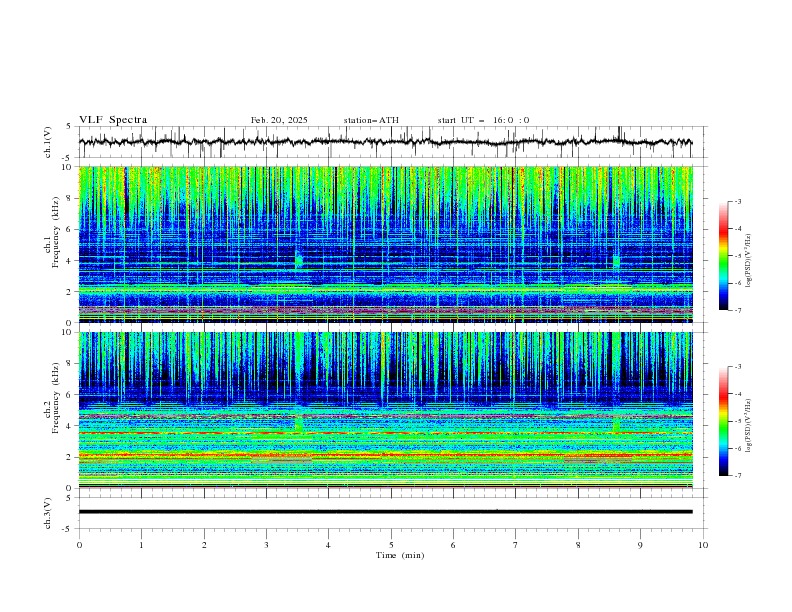The width and height of the screenshot is (792, 612).
Task: Click the time axis tick label '9'
Action: click(640, 545)
